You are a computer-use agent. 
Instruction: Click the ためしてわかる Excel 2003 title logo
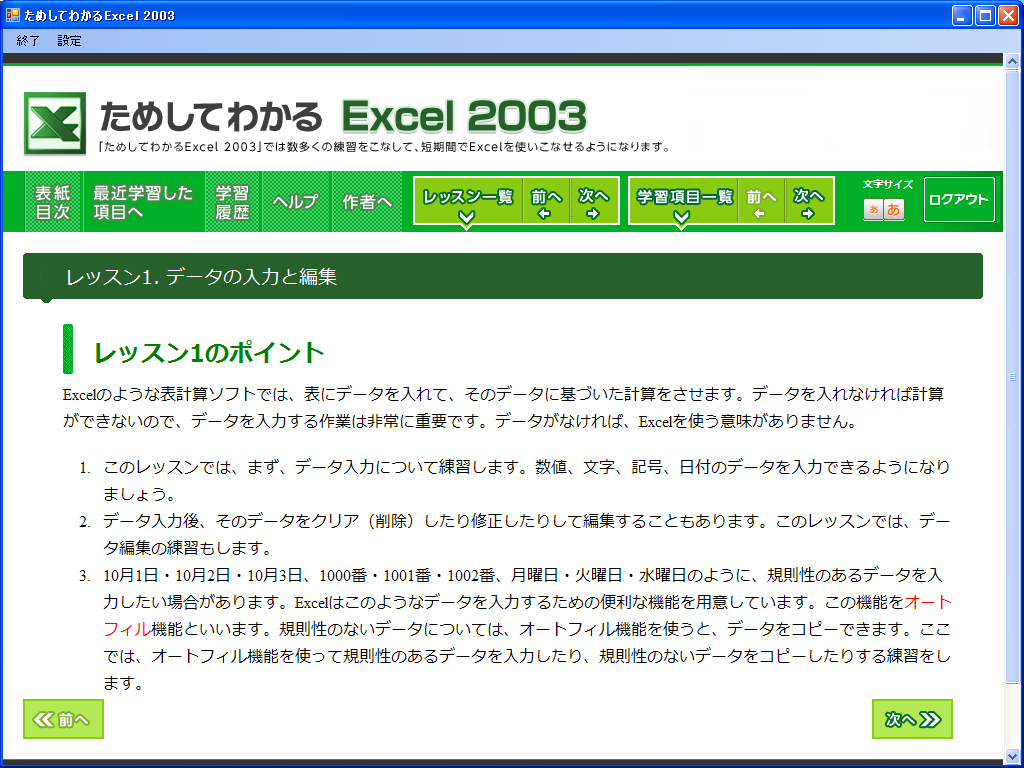click(x=343, y=116)
